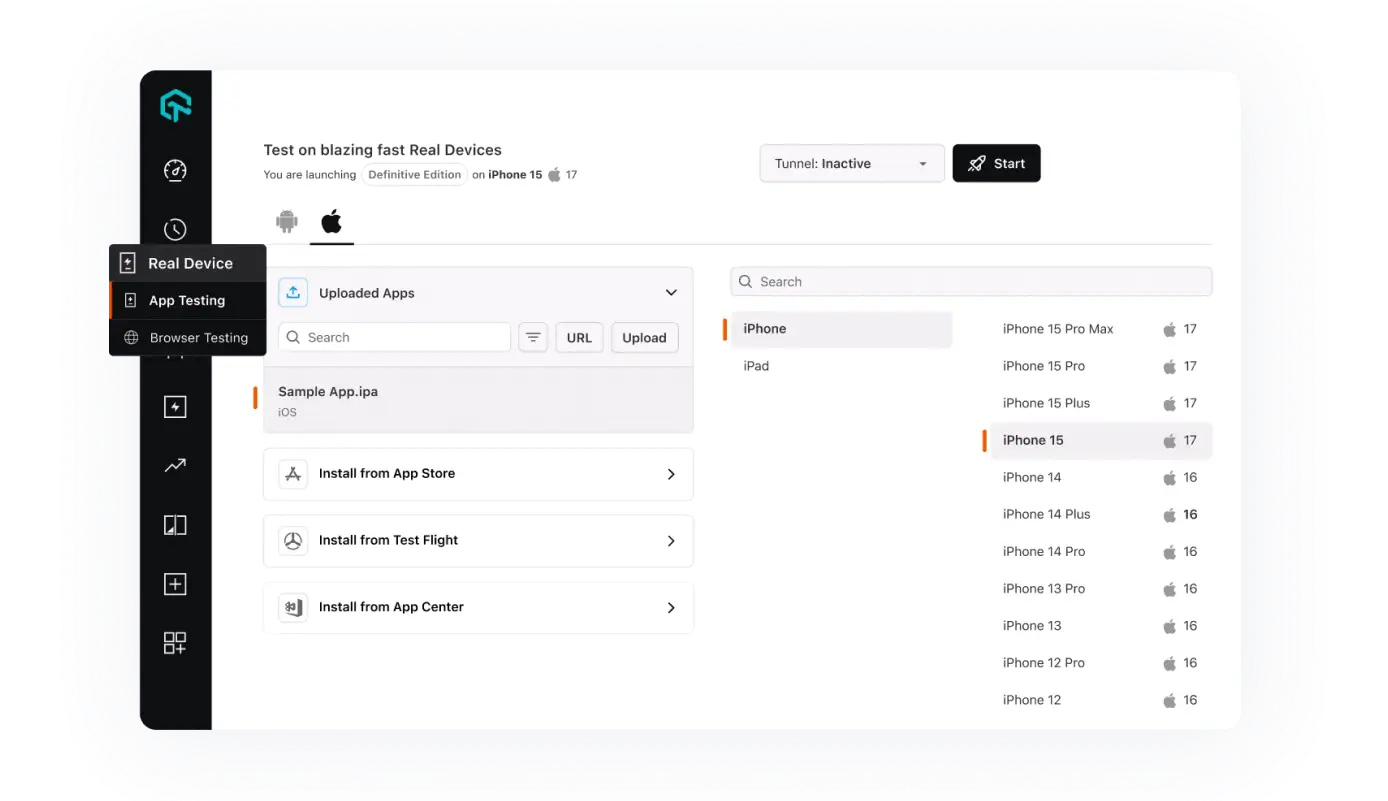The height and width of the screenshot is (801, 1388).
Task: Expand Install from Test Flight
Action: 478,541
